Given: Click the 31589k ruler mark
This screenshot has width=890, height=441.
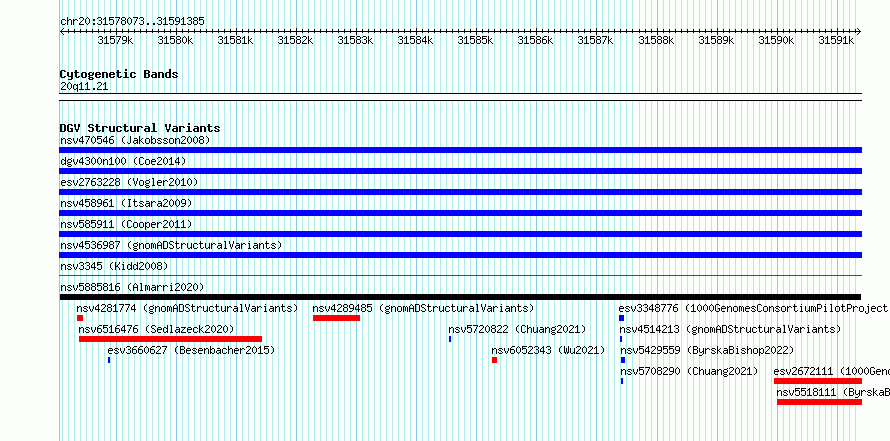Looking at the screenshot, I should click(x=716, y=40).
